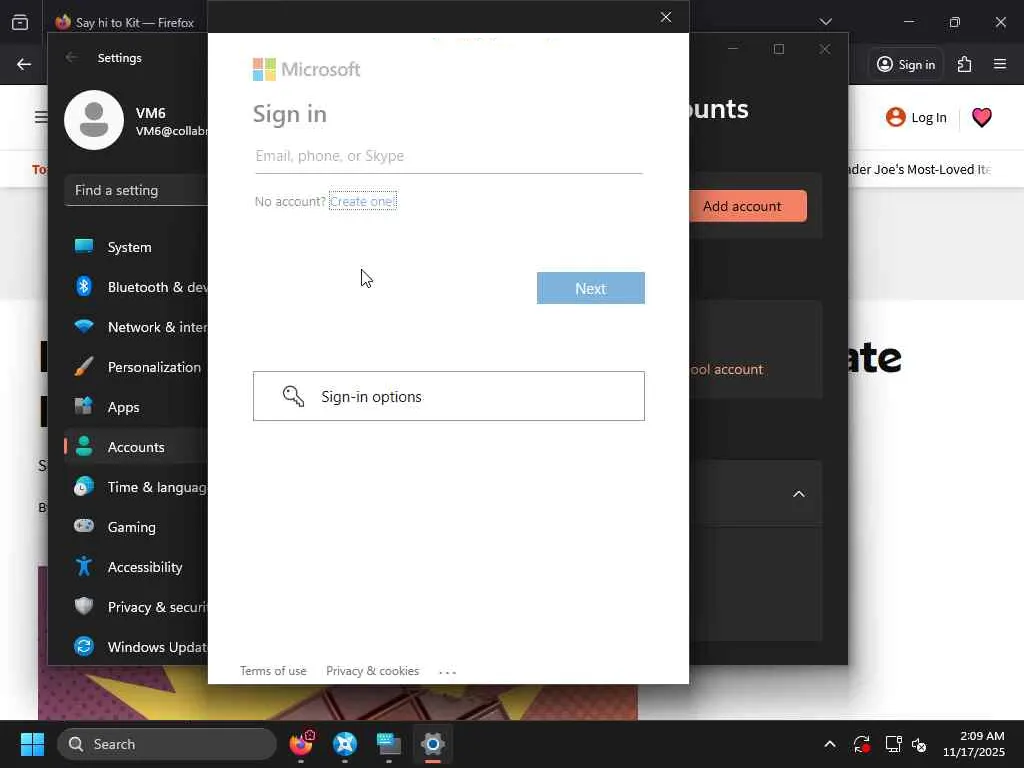Click the Personalization paintbrush icon
This screenshot has width=1024, height=768.
click(84, 366)
